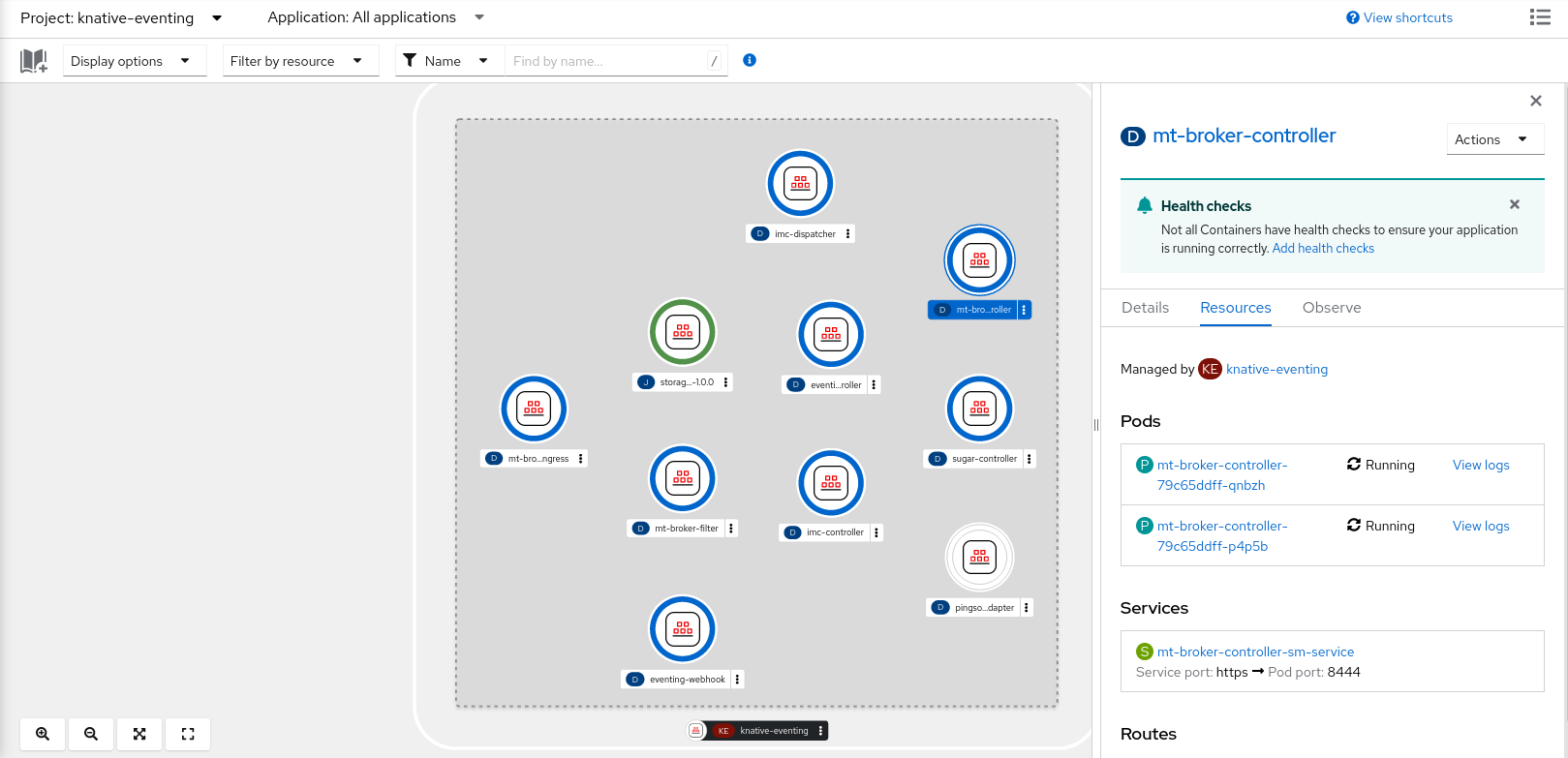This screenshot has width=1568, height=758.
Task: Click the blue info icon beside search
Action: [x=749, y=60]
